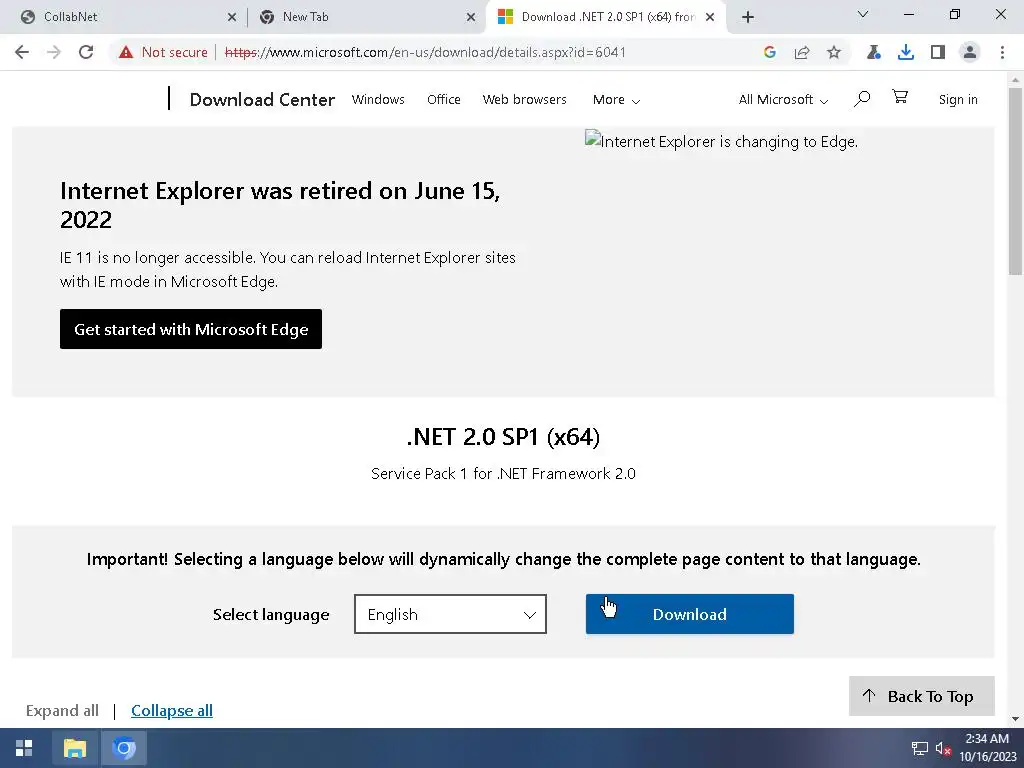Click the '.NET 2.0 SP1 (x64)' heading
The image size is (1024, 768).
[503, 437]
